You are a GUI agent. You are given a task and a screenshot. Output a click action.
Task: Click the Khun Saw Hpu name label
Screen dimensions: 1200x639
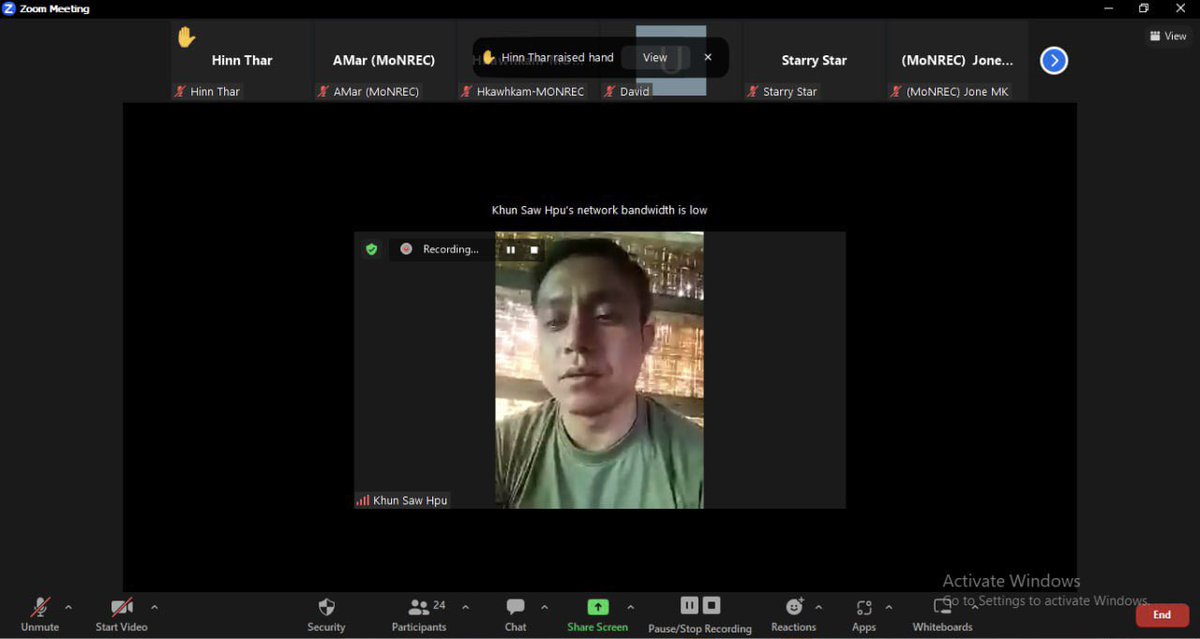point(410,500)
